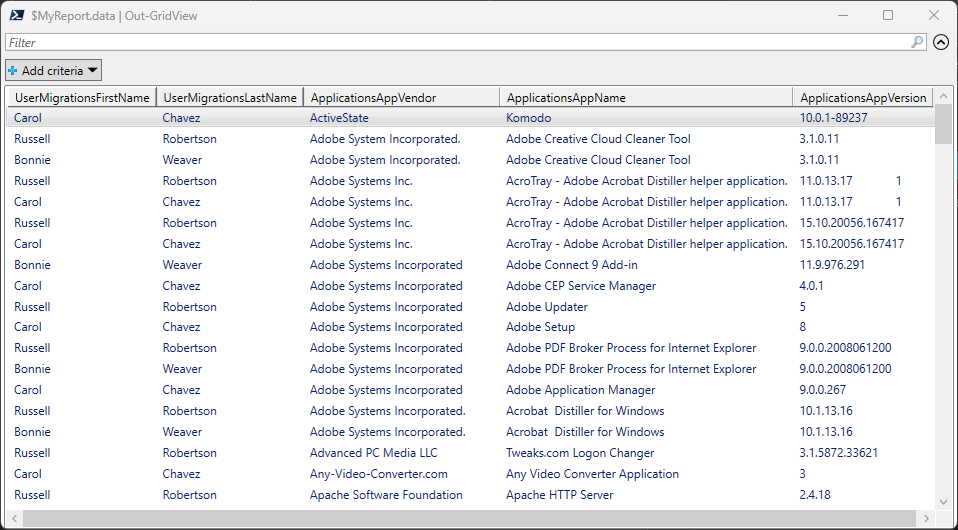
Task: Click the vertical scrollbar up arrow
Action: point(943,96)
